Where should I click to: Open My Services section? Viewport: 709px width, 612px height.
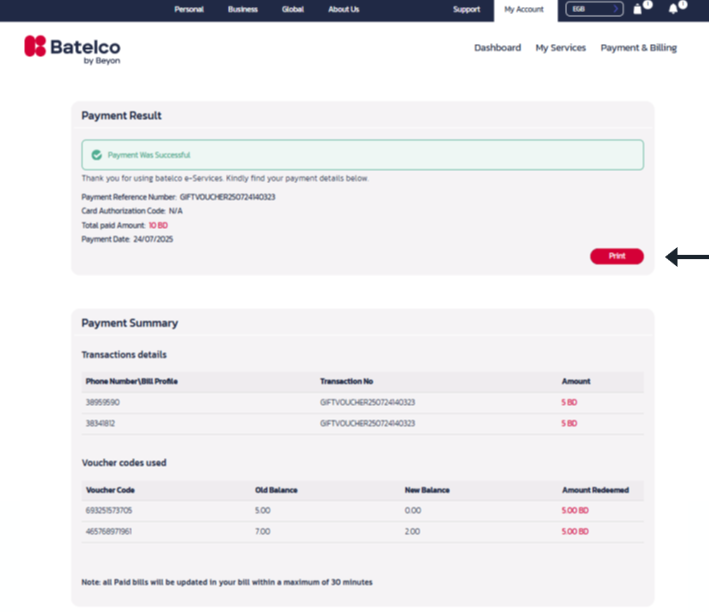point(561,48)
